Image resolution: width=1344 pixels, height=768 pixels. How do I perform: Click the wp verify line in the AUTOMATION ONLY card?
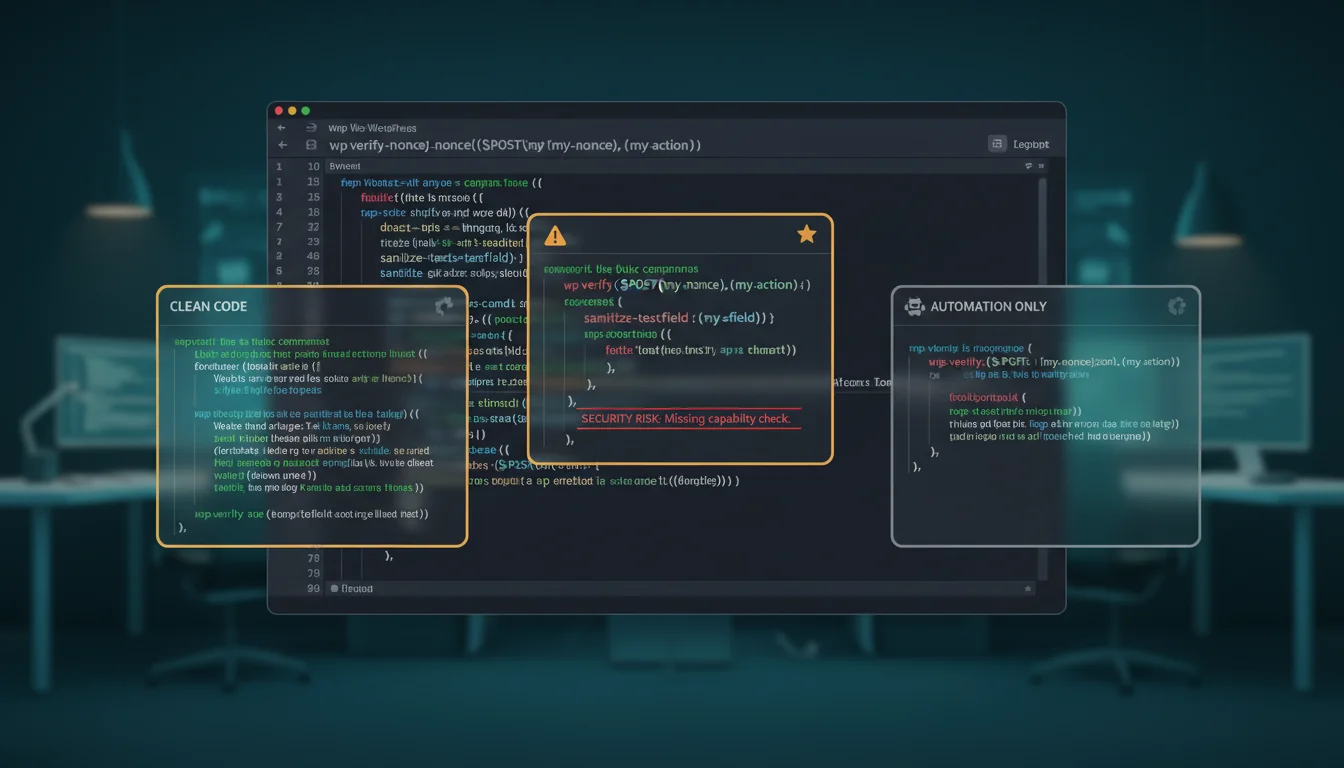(x=1054, y=362)
